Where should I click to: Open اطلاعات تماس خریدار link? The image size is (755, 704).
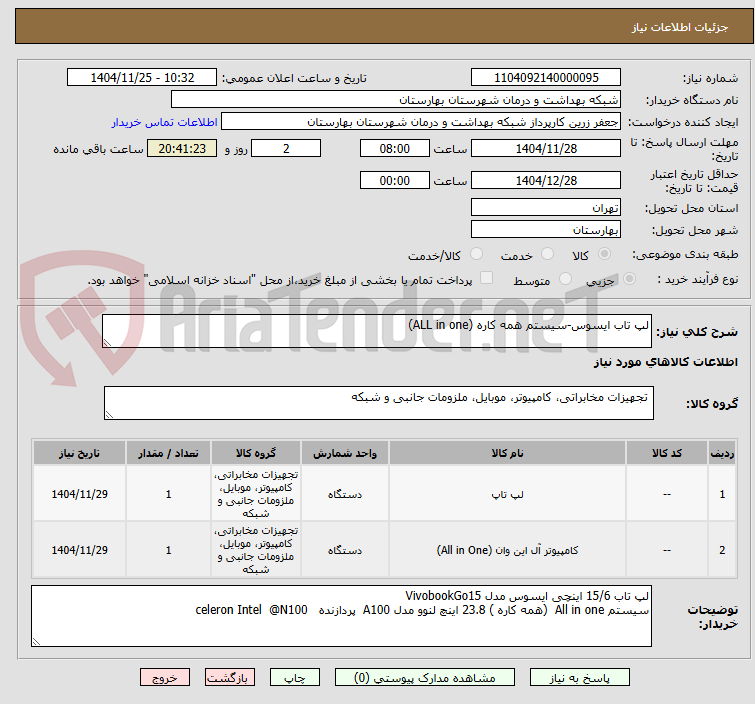point(165,122)
